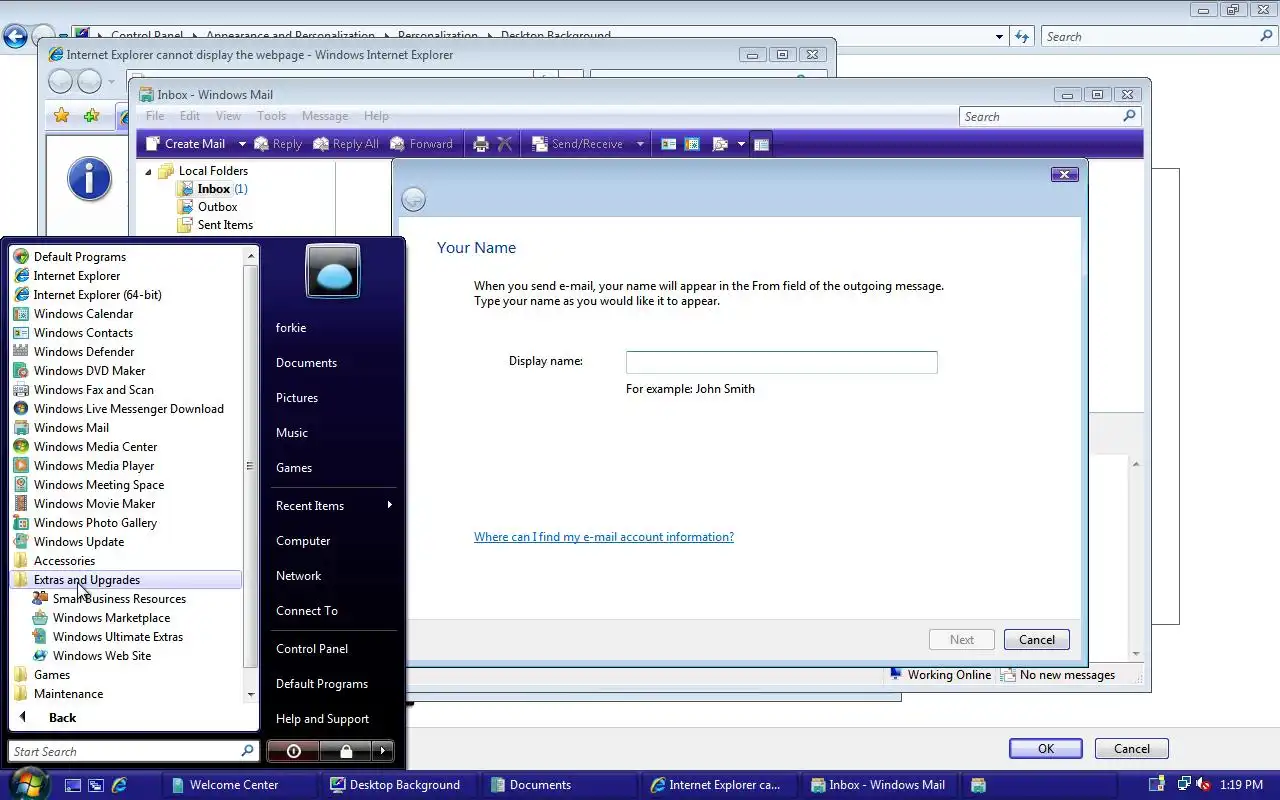
Task: Launch Internet Explorer (64-bit) from Start menu
Action: pyautogui.click(x=127, y=295)
